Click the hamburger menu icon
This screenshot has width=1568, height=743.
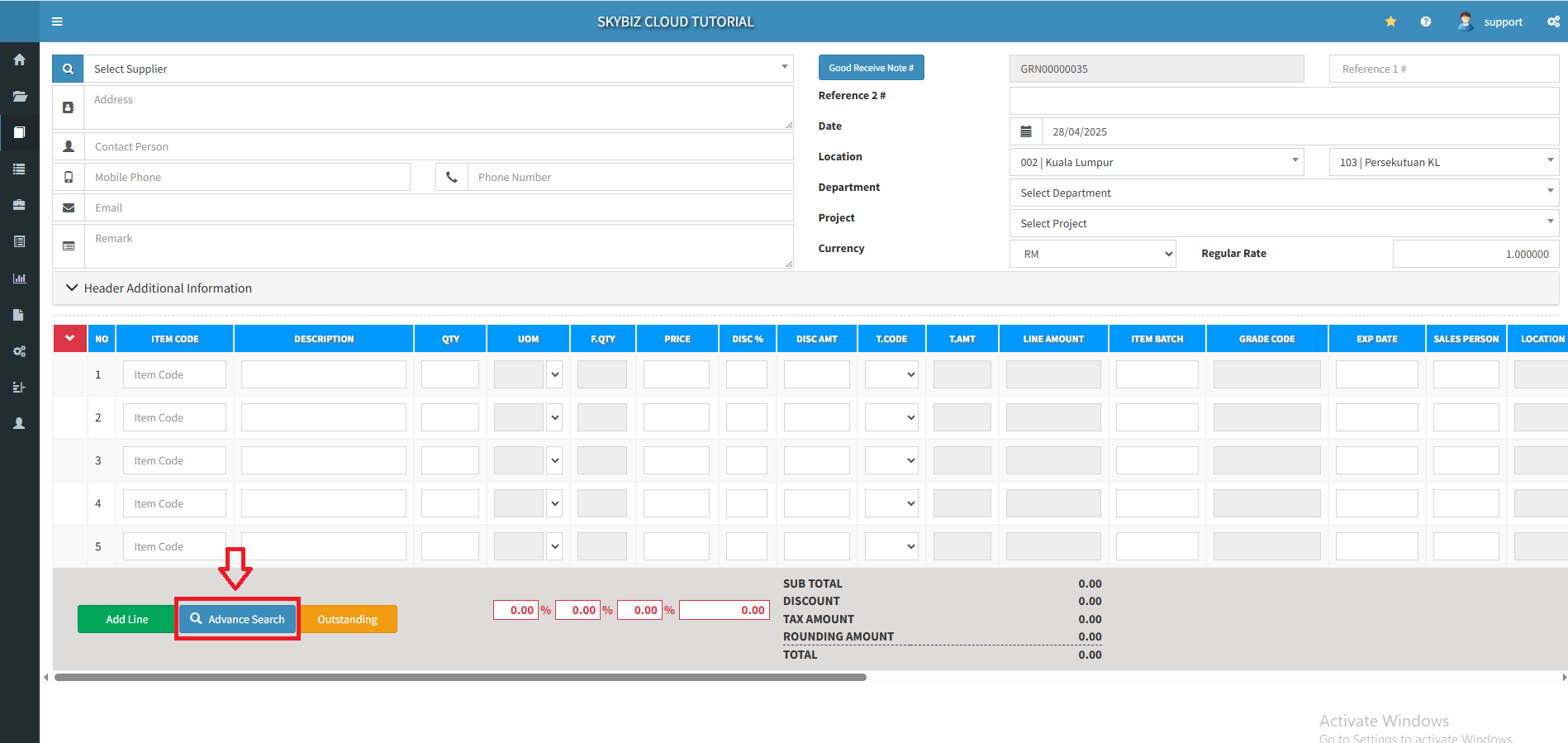click(57, 21)
